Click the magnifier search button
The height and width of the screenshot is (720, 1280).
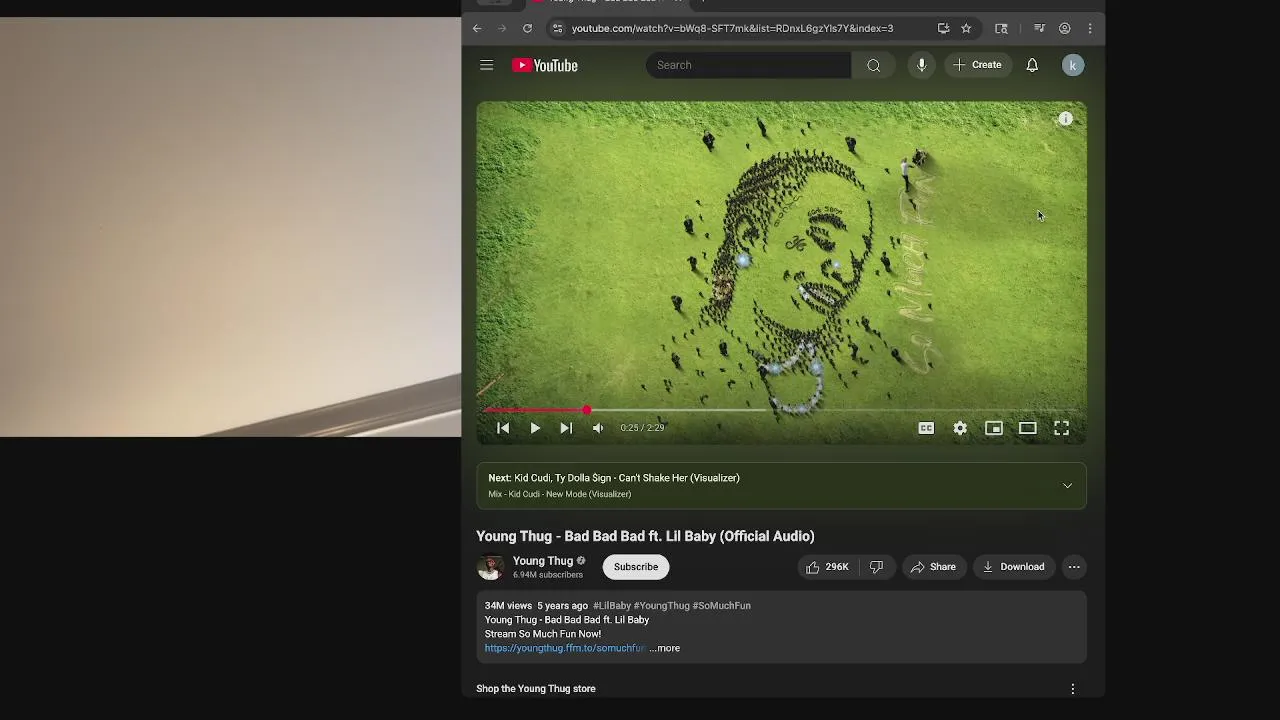tap(874, 65)
